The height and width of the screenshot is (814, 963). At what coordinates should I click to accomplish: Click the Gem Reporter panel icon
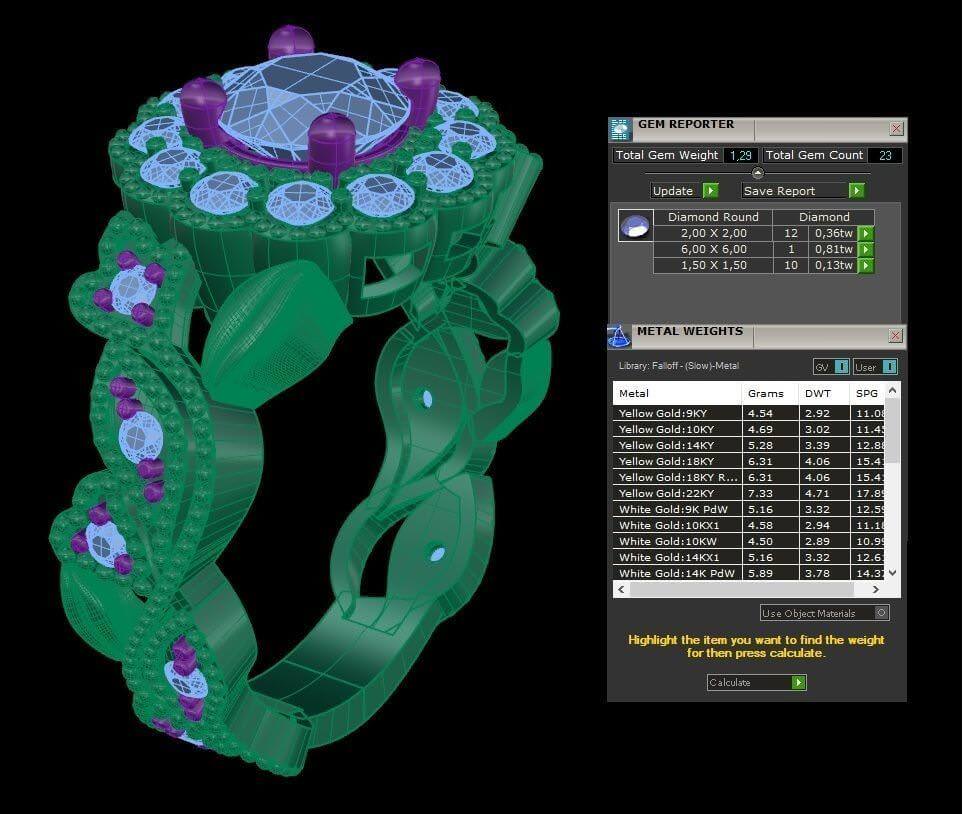tap(620, 129)
